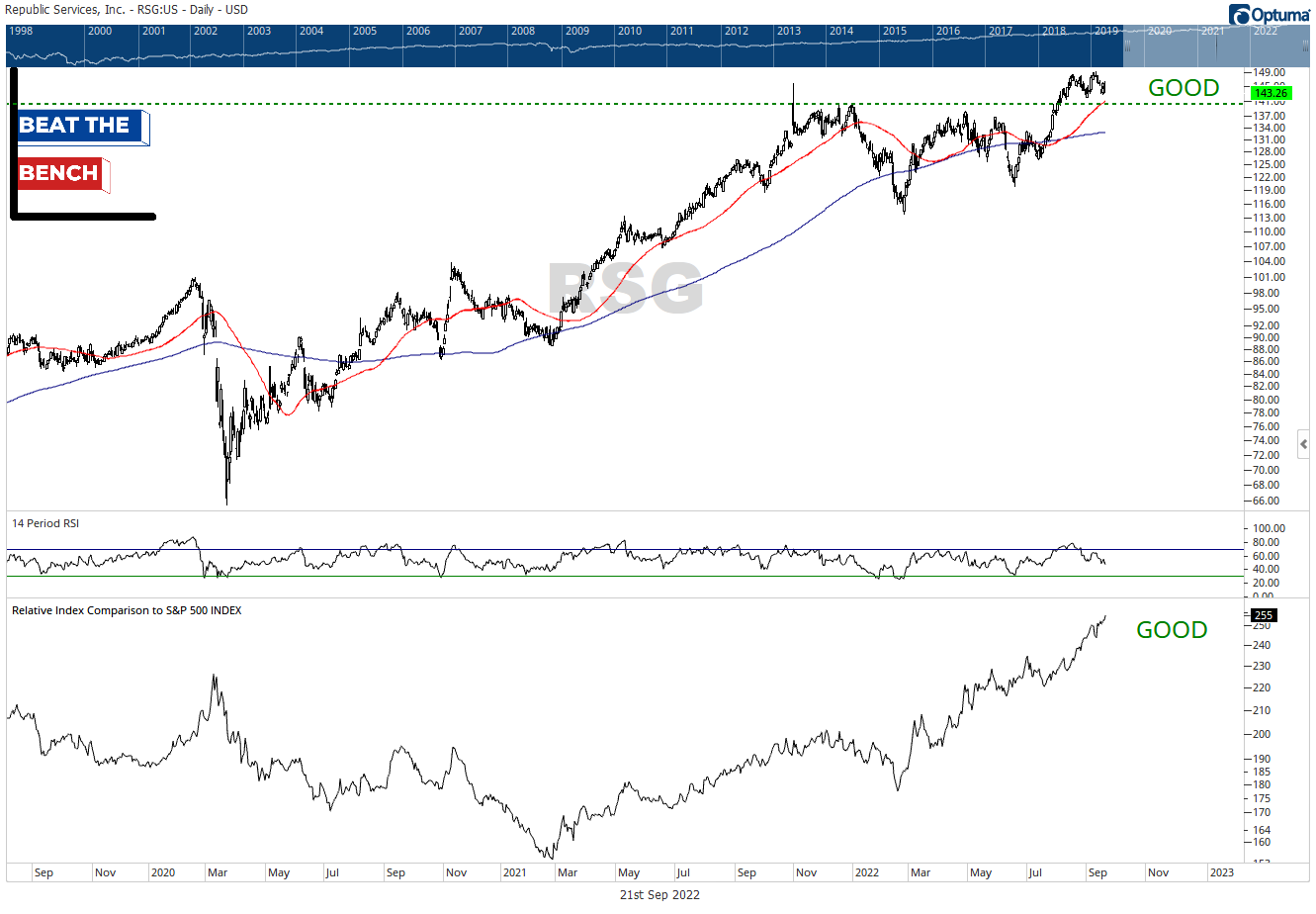Click the 149.00 price axis label
Viewport: 1316px width, 914px height.
tap(1269, 73)
